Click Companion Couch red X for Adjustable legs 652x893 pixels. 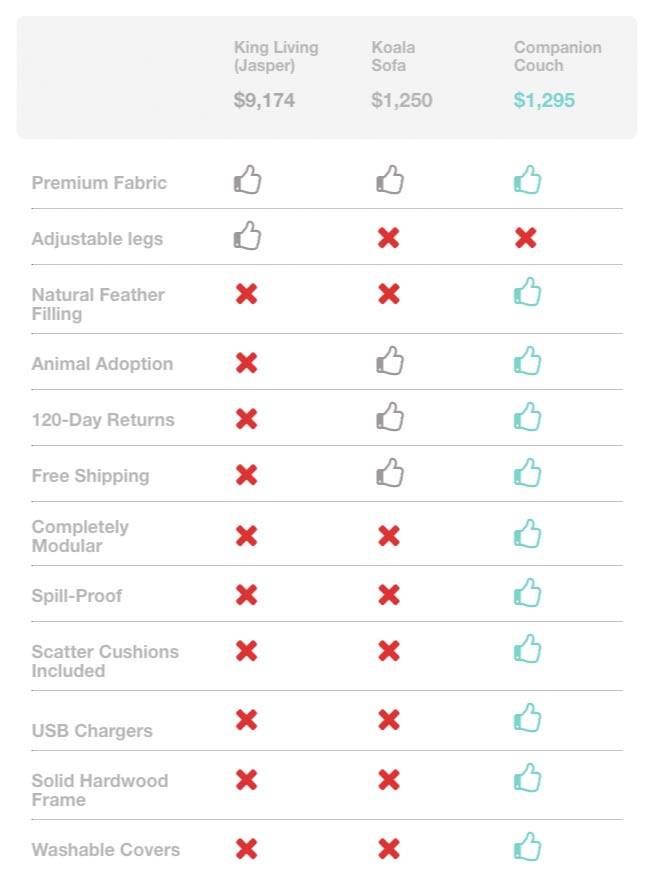tap(526, 237)
